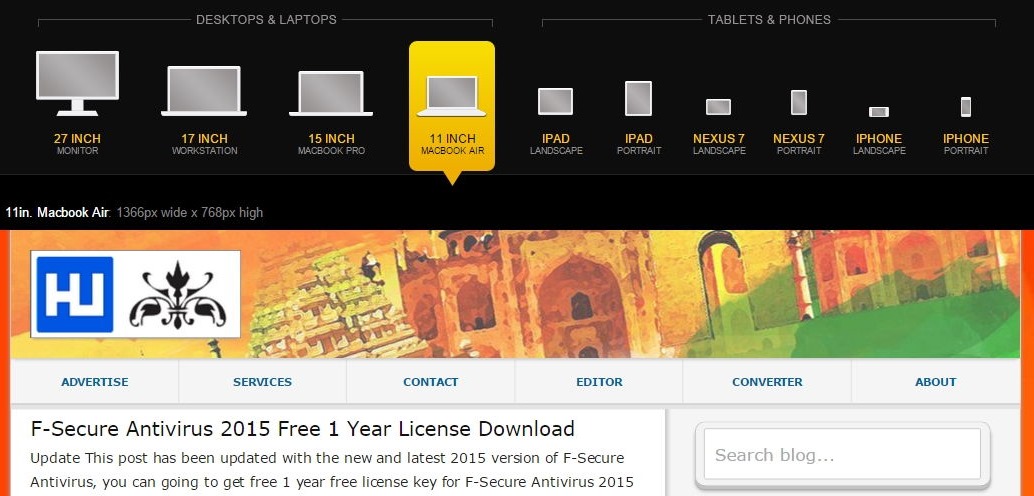Image resolution: width=1034 pixels, height=496 pixels.
Task: Pick the 15 inch MacBook Pro icon
Action: tap(331, 93)
